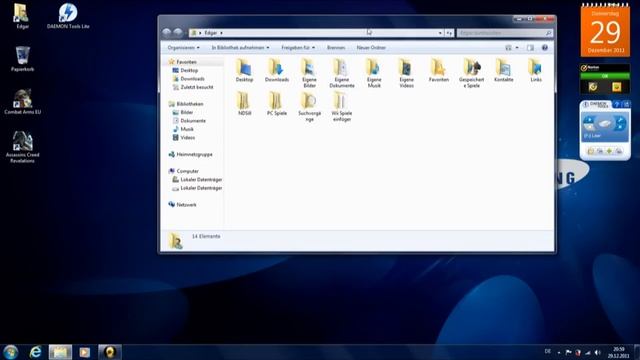Select the Assassins Creed Revelations shortcut
The height and width of the screenshot is (360, 640).
pyautogui.click(x=22, y=147)
